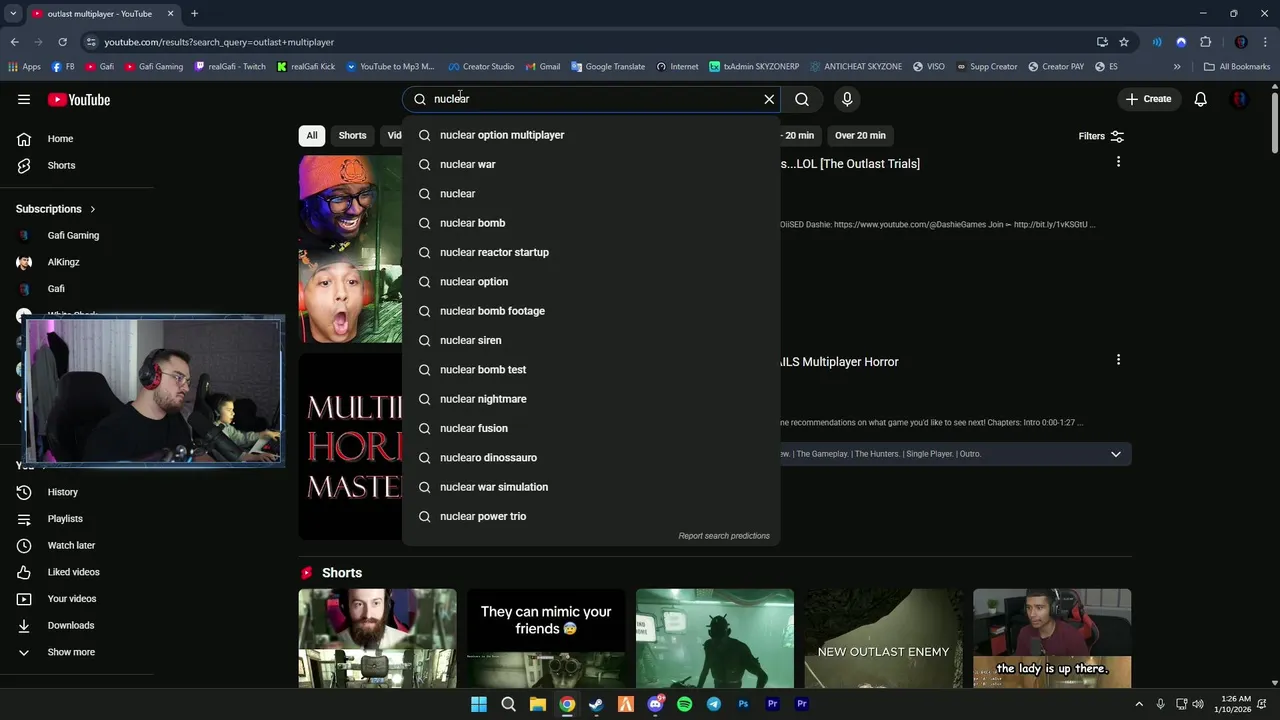Choose suggestion nuclear power trio
The height and width of the screenshot is (720, 1280).
591,516
